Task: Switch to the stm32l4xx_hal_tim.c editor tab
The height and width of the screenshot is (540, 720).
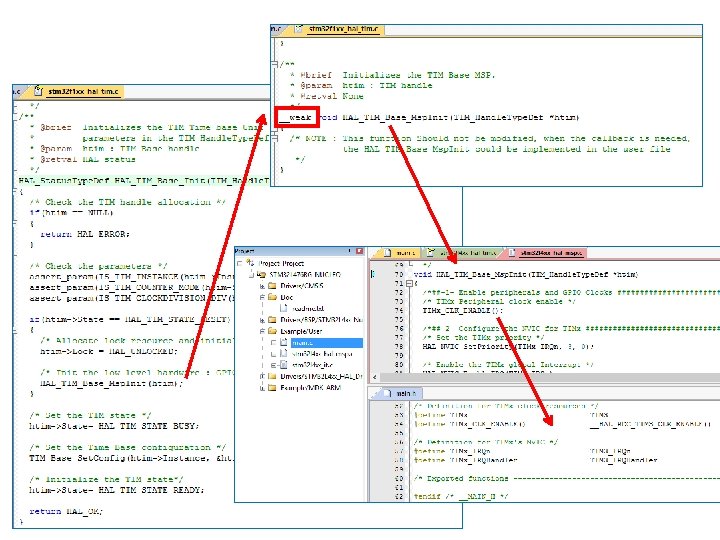Action: click(463, 253)
